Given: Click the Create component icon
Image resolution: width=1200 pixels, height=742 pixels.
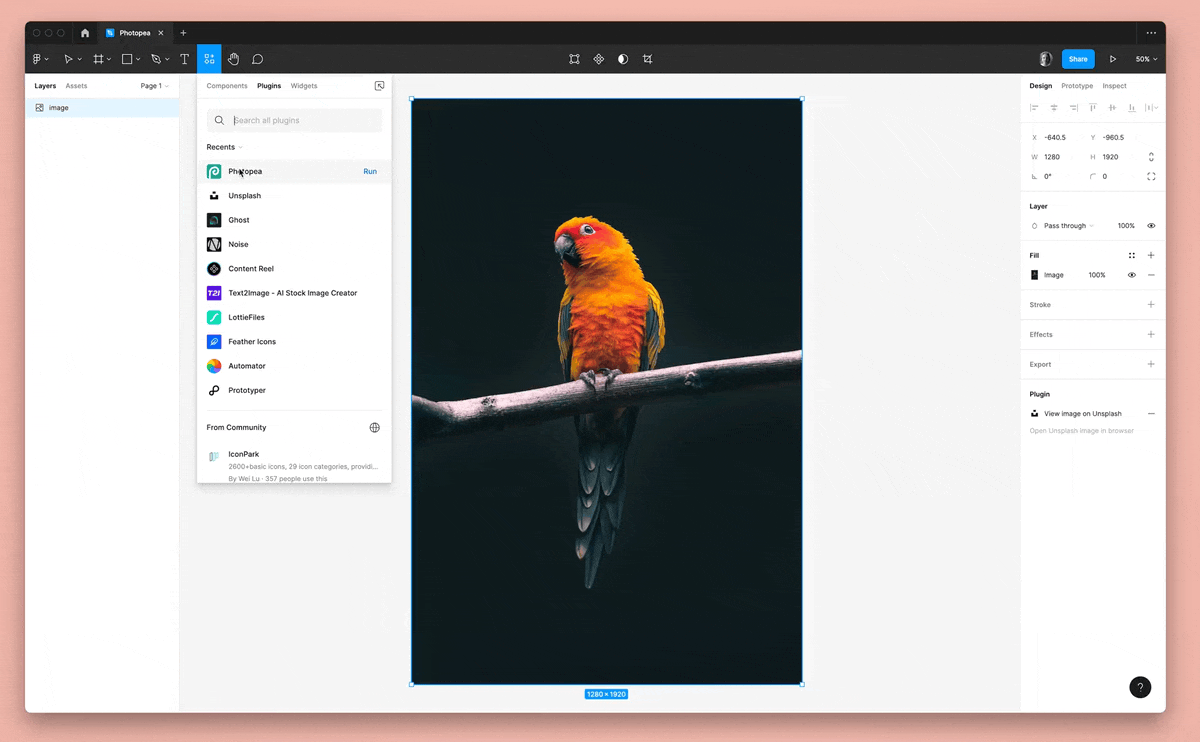Looking at the screenshot, I should pyautogui.click(x=598, y=59).
